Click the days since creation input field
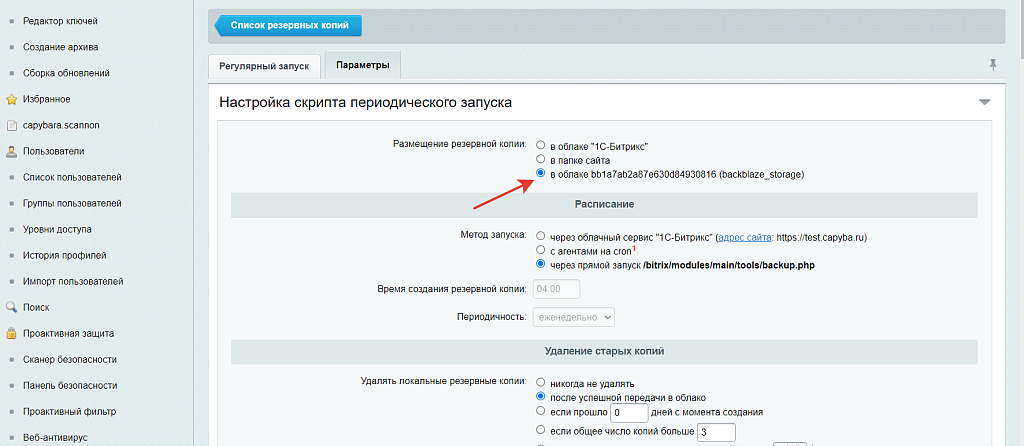The image size is (1024, 446). [x=629, y=412]
